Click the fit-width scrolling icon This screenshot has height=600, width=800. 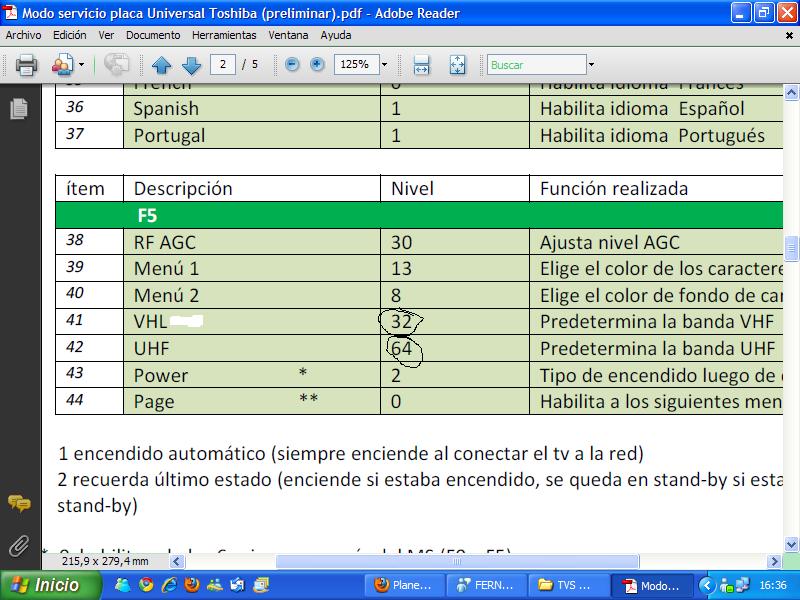pyautogui.click(x=421, y=65)
